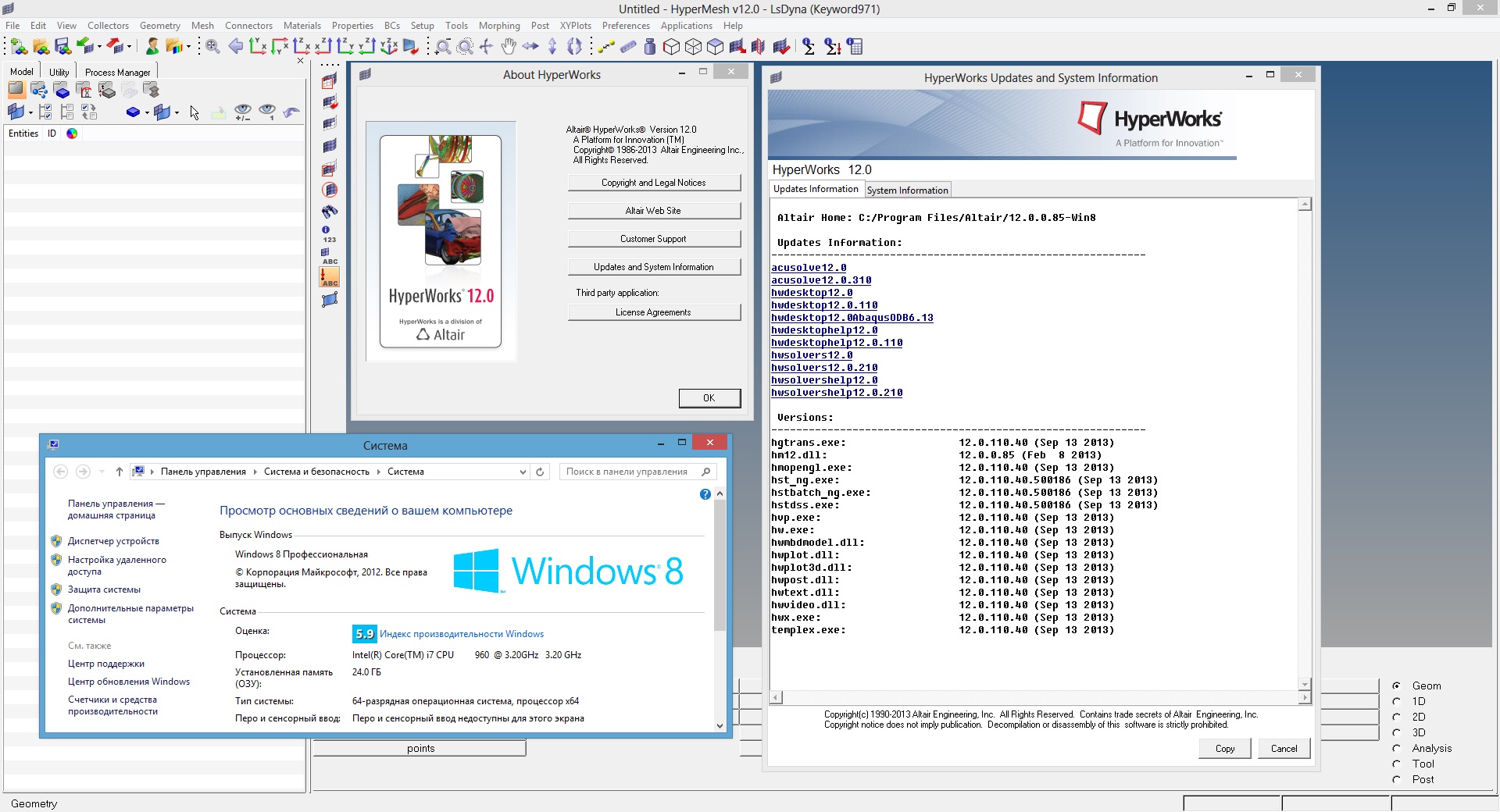Click the points panel button
Screen dimensions: 1500x812
pyautogui.click(x=420, y=748)
